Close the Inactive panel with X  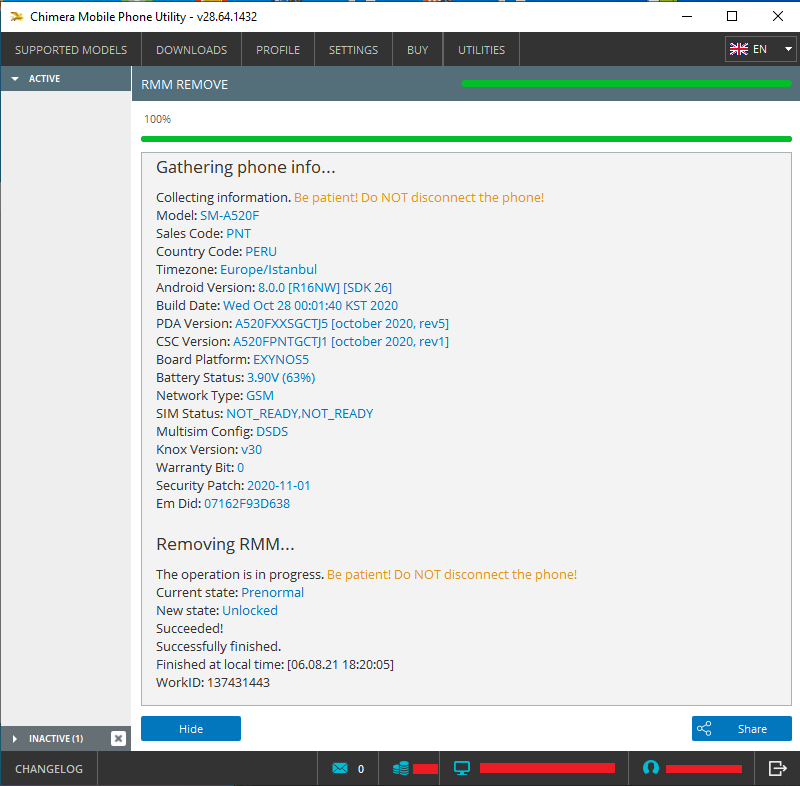coord(118,738)
